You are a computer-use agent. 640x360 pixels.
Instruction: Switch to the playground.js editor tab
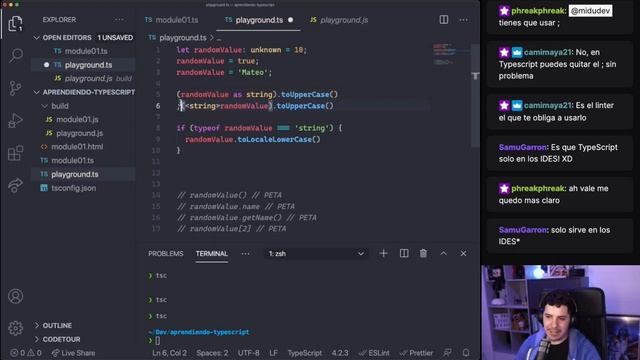pos(339,20)
